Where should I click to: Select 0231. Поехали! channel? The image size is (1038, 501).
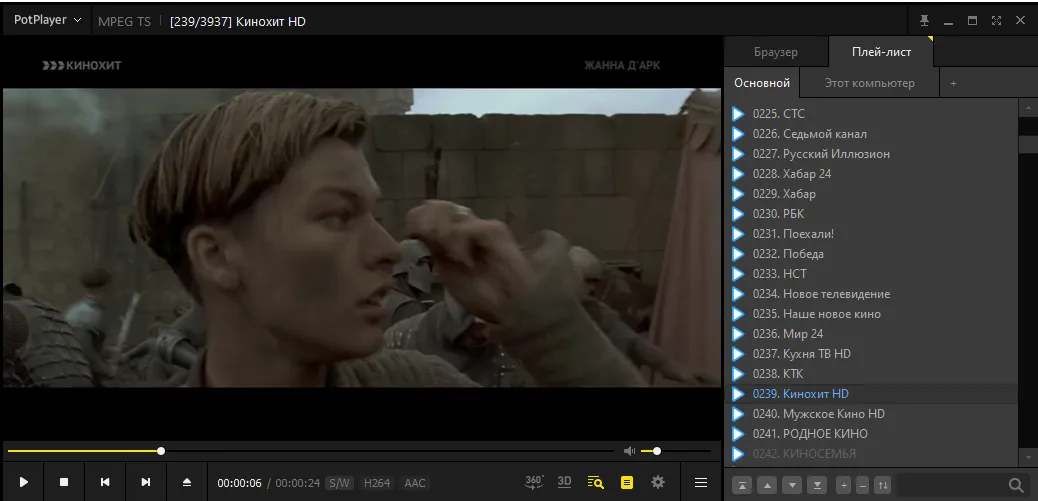tap(871, 234)
